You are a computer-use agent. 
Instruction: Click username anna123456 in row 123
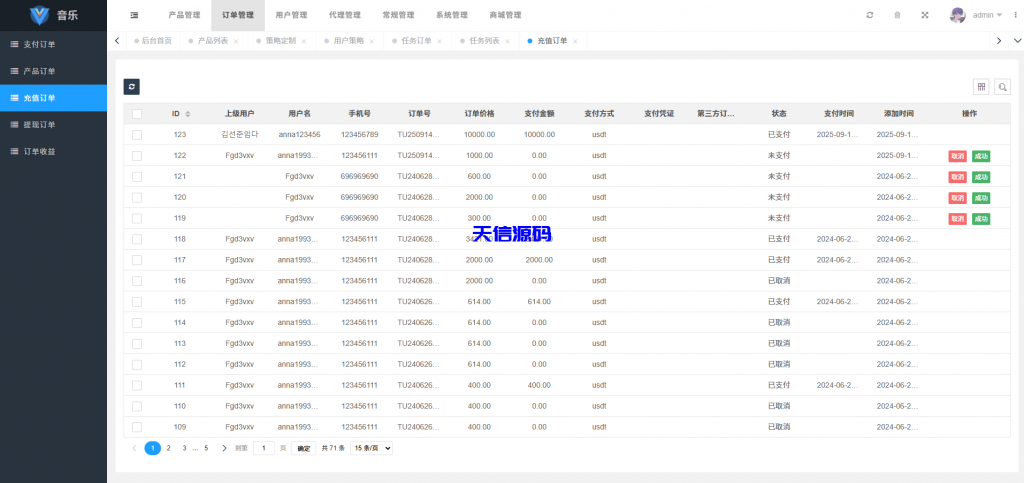[299, 134]
